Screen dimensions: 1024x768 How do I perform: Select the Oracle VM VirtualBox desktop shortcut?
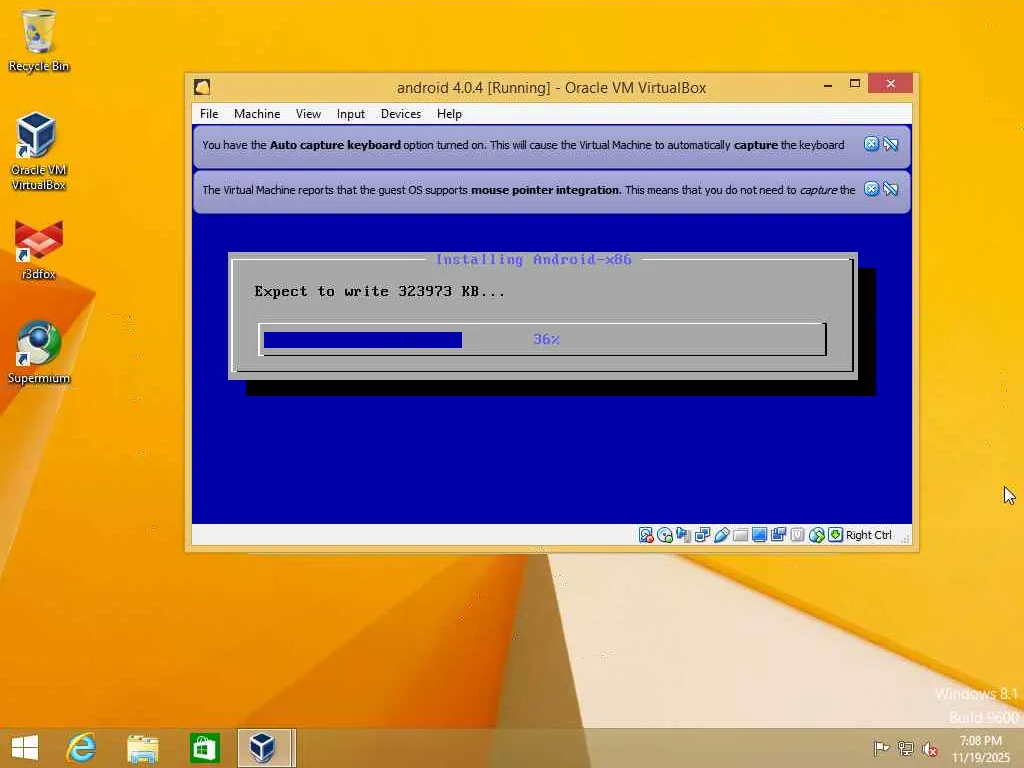(x=39, y=152)
